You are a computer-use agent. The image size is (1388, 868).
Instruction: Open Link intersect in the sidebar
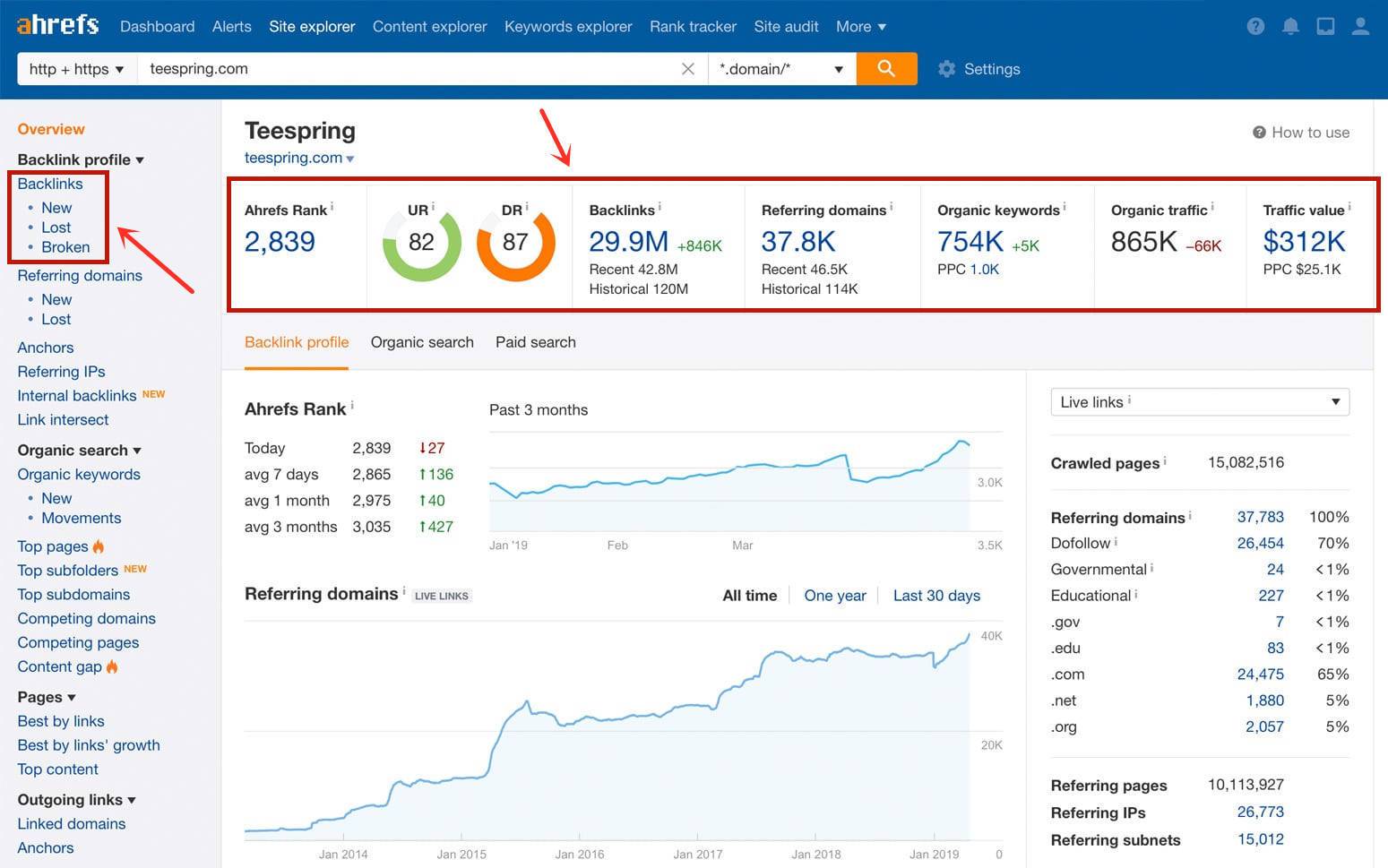(63, 420)
